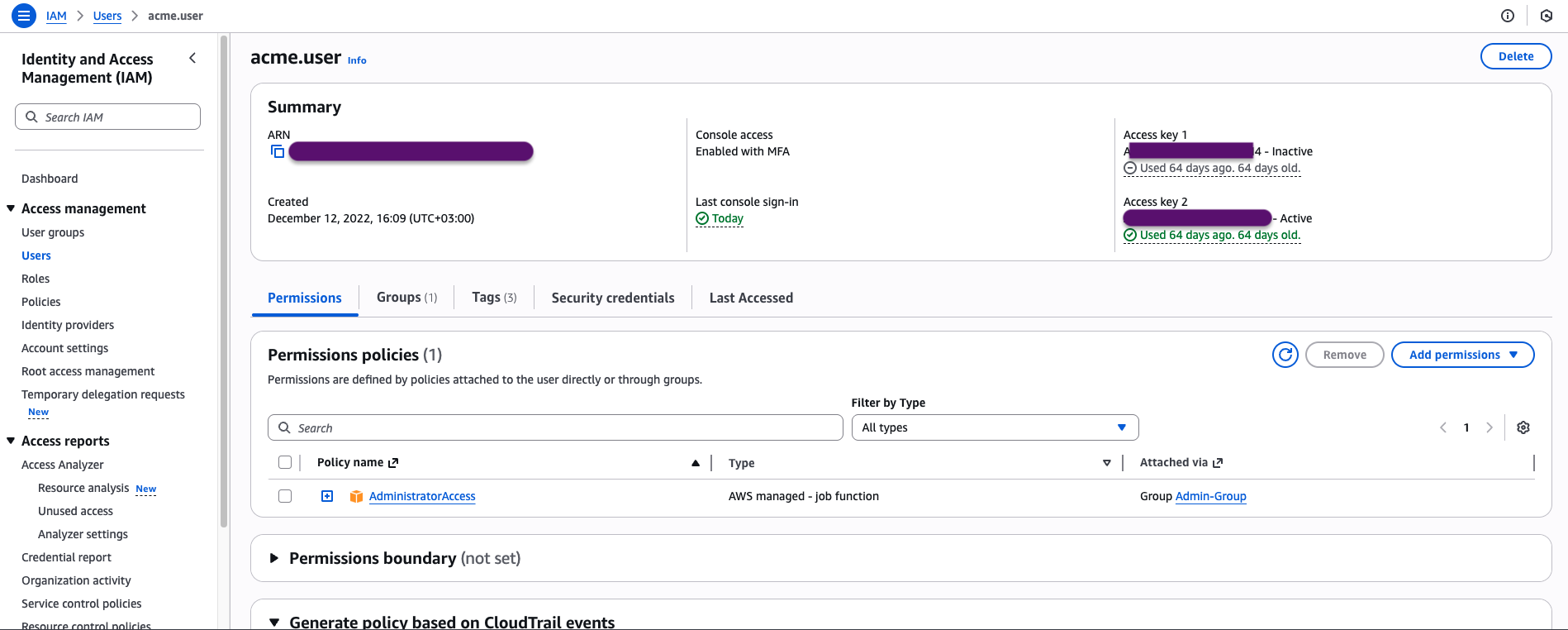Click the Users breadcrumb link
Image resolution: width=1568 pixels, height=630 pixels.
107,16
